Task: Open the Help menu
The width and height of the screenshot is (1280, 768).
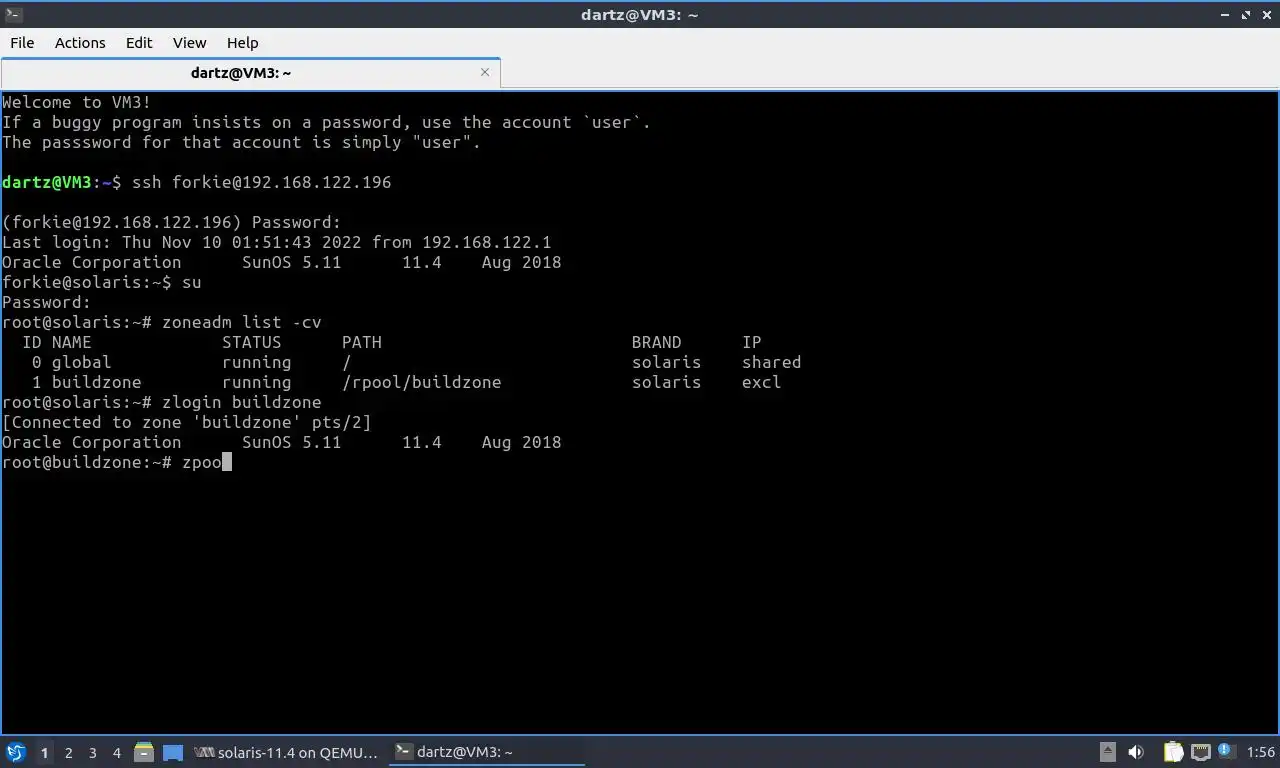Action: (x=242, y=42)
